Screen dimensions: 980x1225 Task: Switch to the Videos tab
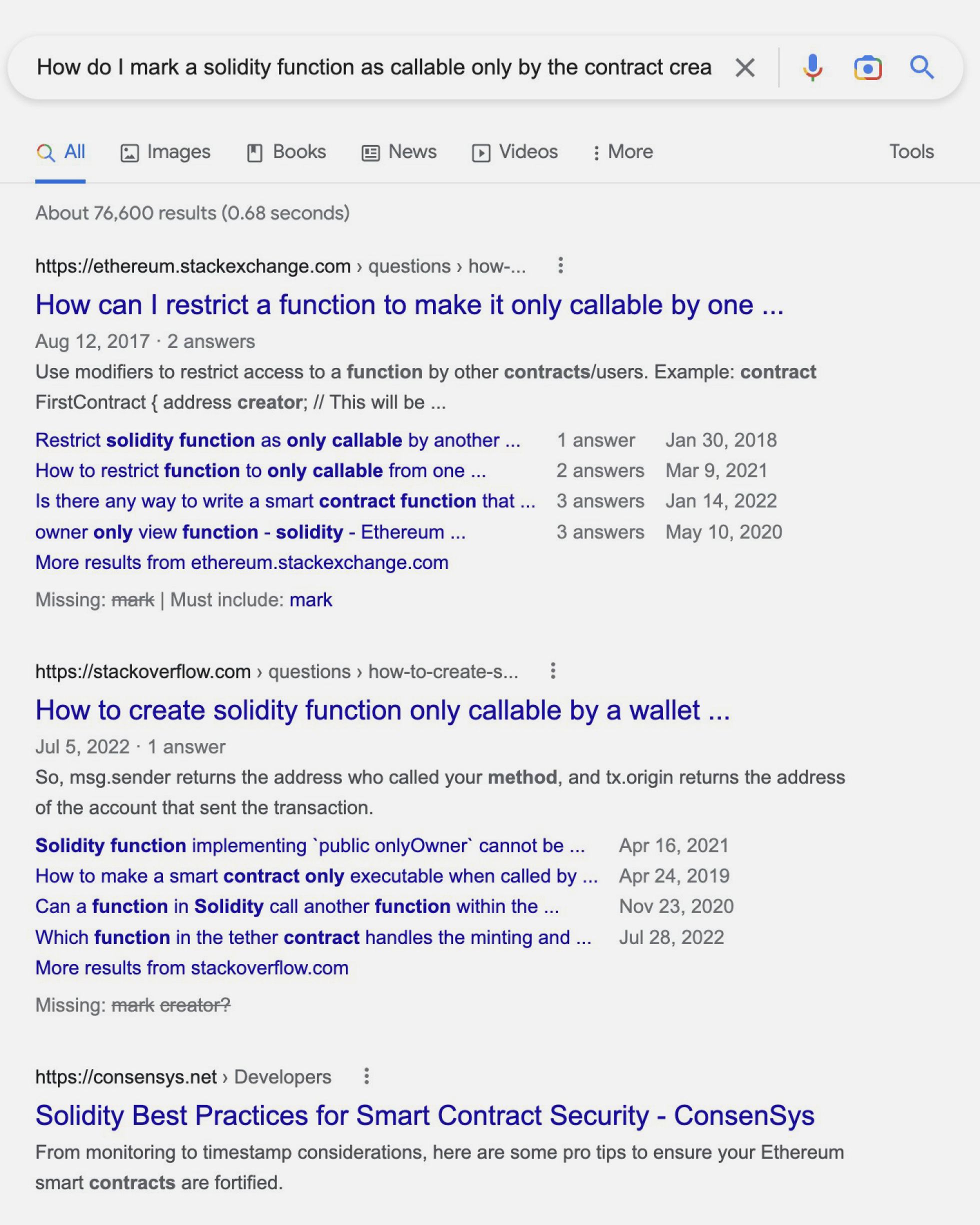point(514,151)
